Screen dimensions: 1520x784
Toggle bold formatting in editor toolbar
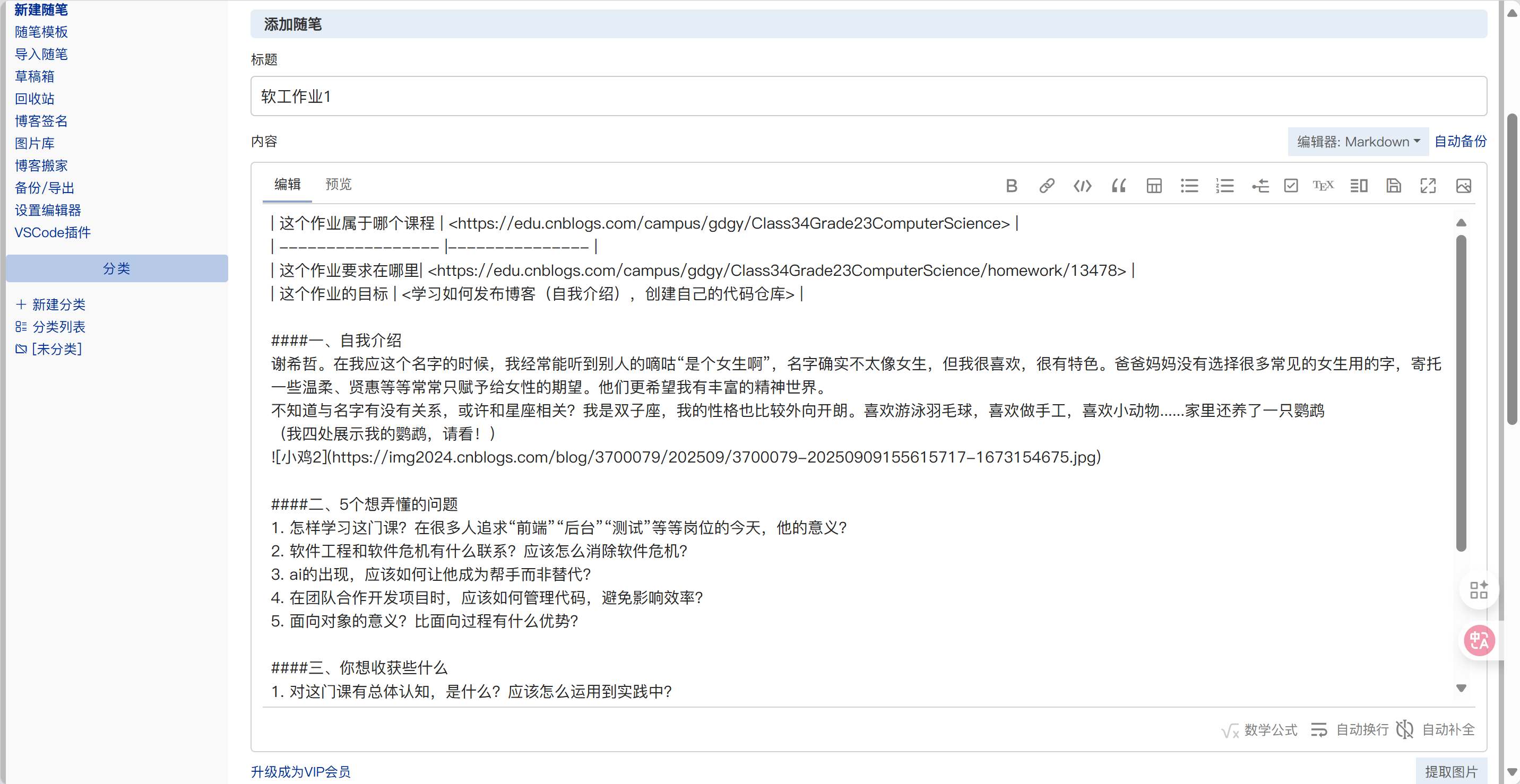point(1012,186)
